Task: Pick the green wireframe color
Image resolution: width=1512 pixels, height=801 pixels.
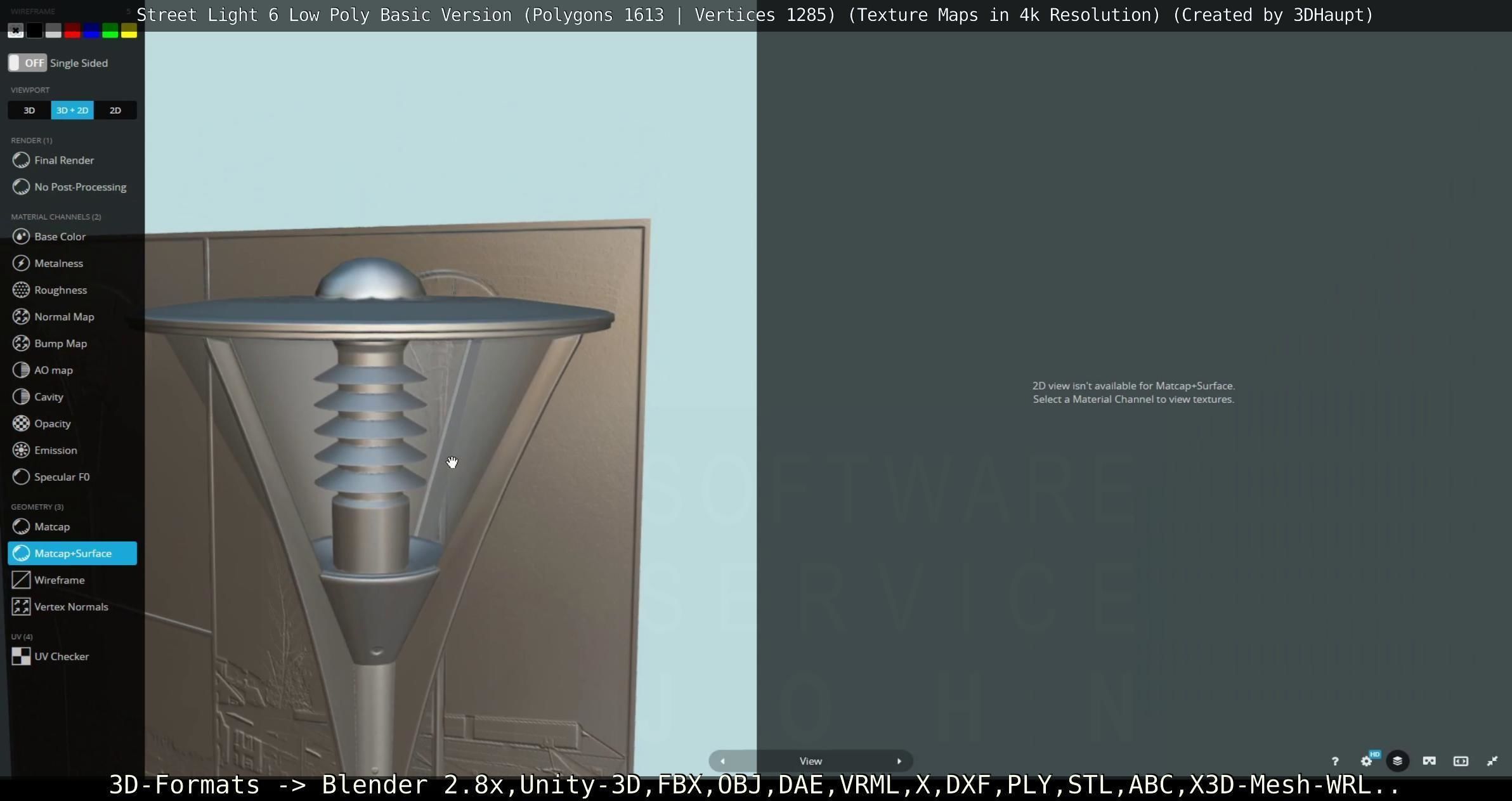Action: tap(110, 30)
